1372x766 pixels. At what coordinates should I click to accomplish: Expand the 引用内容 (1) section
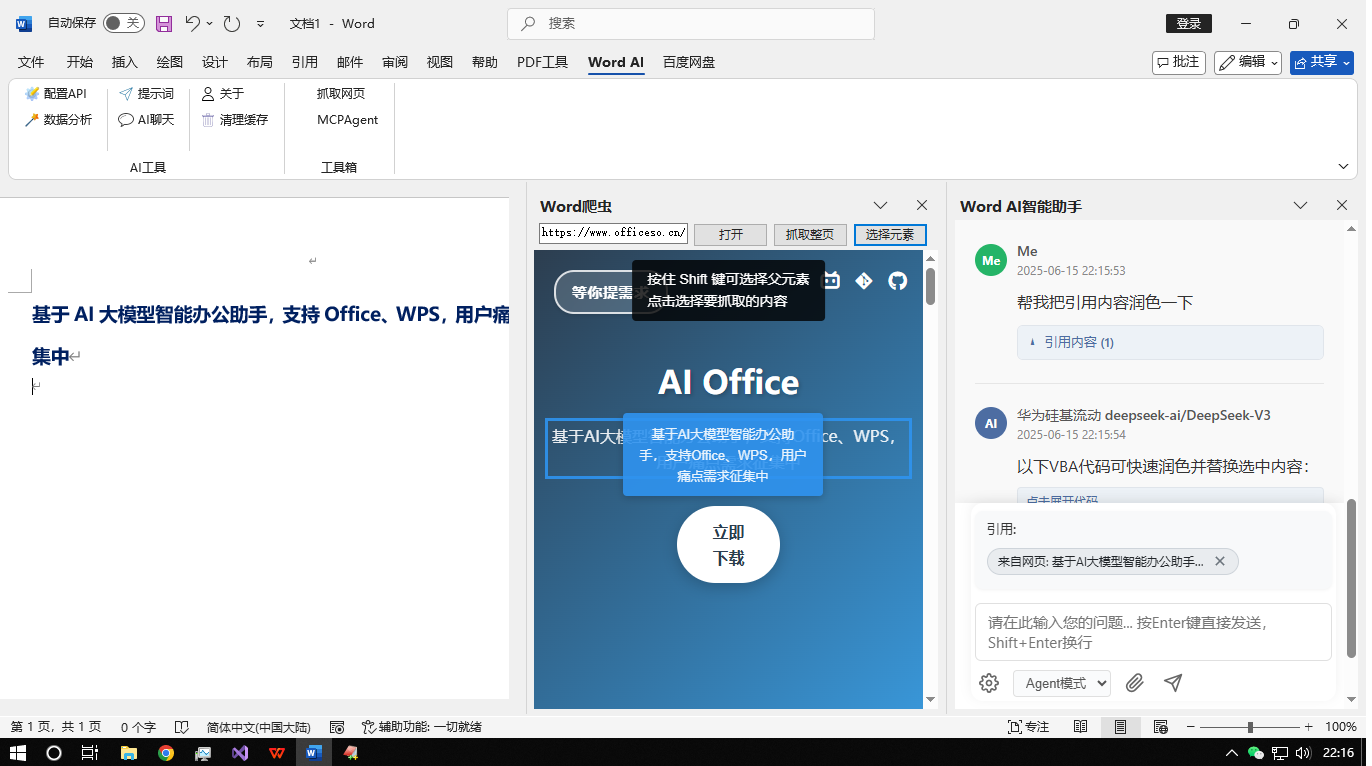(1073, 342)
